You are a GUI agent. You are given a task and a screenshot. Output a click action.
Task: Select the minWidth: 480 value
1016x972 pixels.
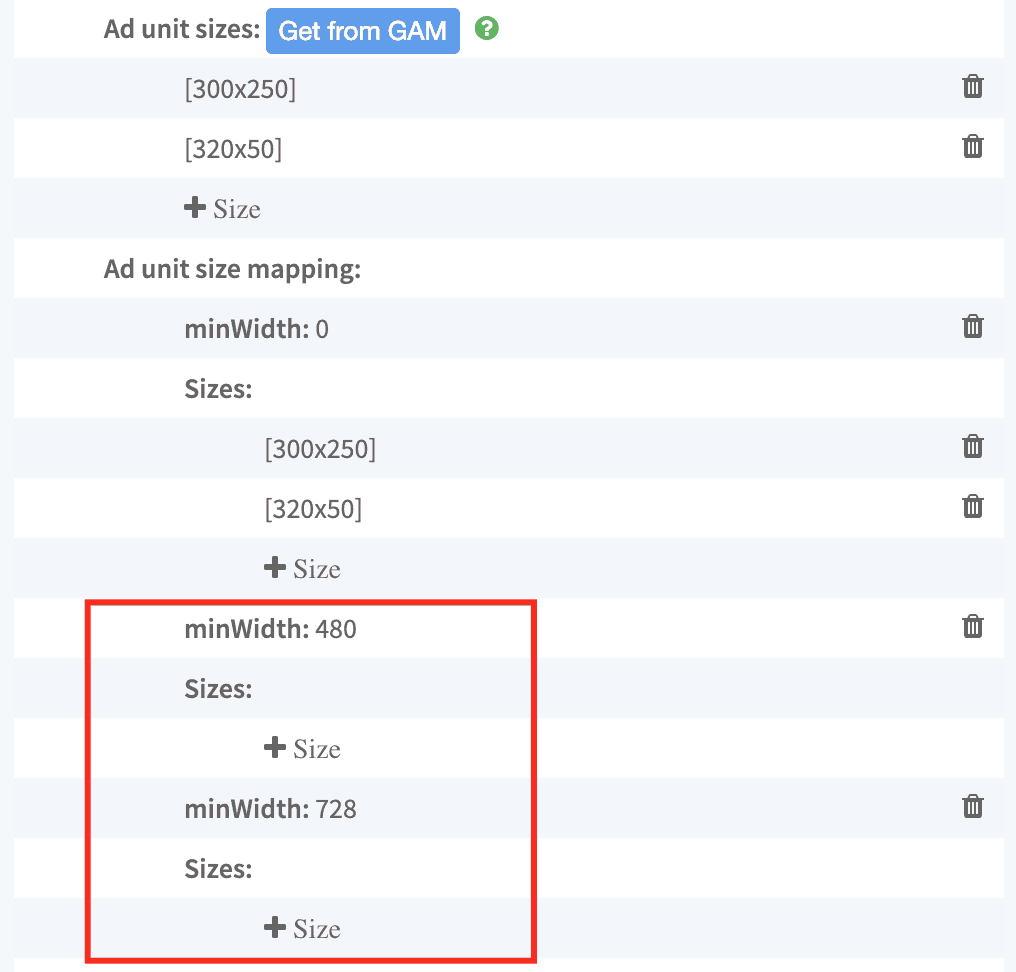336,630
